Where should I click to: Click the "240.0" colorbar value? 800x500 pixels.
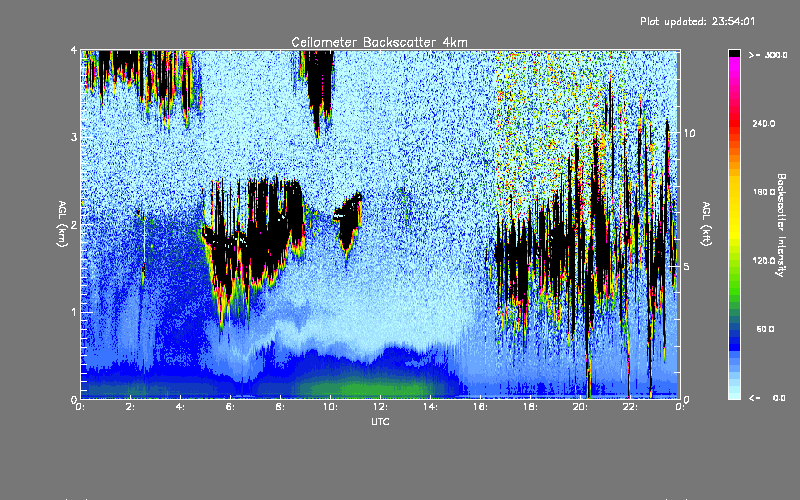[764, 123]
